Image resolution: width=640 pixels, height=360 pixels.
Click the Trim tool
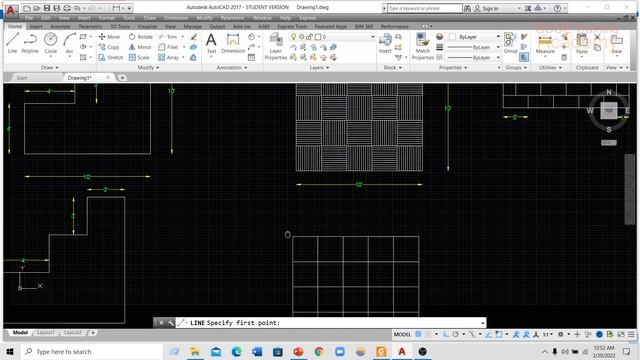[x=168, y=37]
